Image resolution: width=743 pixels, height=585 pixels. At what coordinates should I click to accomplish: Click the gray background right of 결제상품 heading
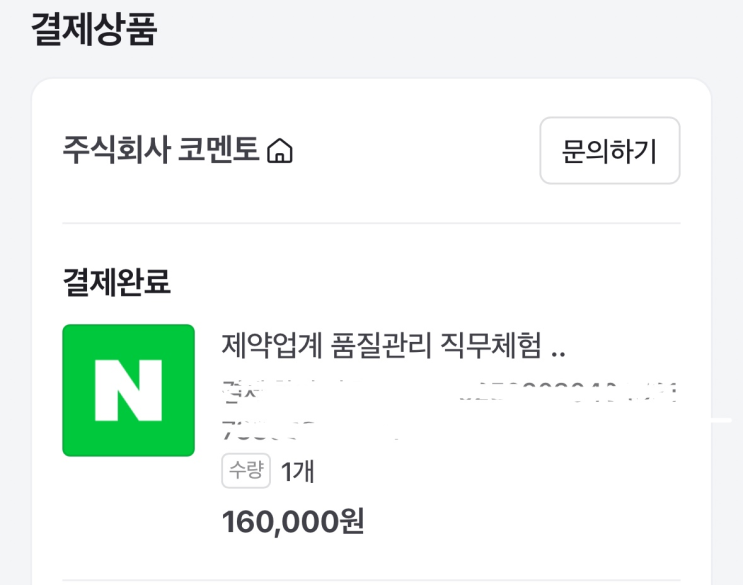tap(450, 28)
